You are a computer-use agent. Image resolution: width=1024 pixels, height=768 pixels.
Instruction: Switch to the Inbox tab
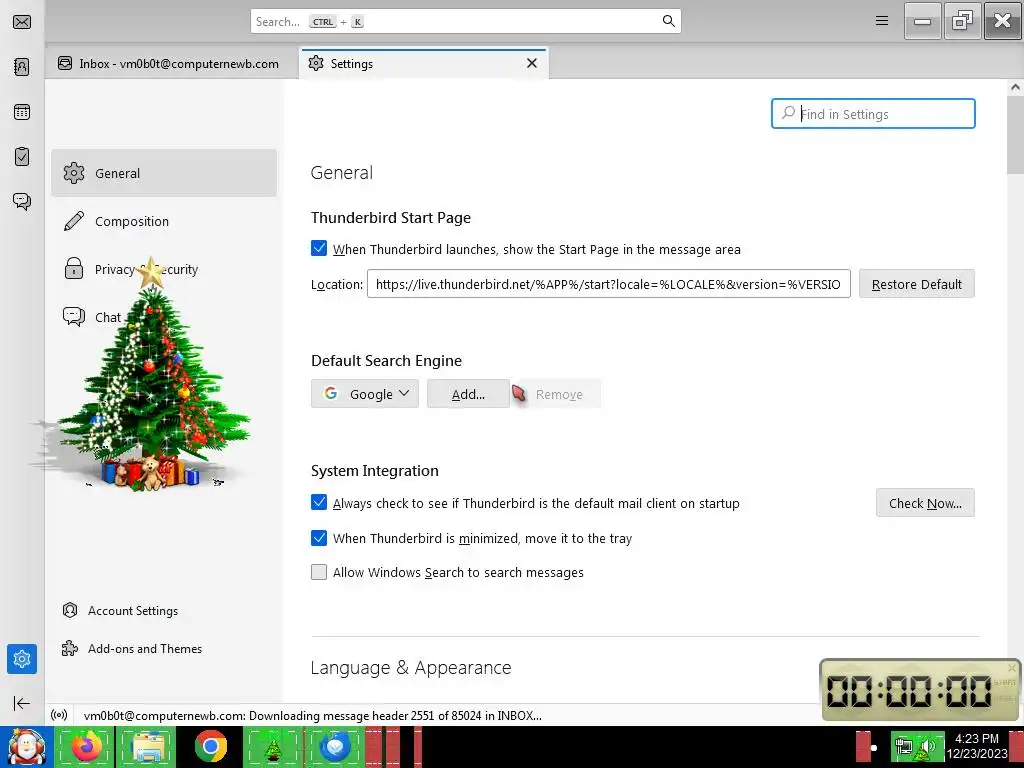pyautogui.click(x=168, y=63)
